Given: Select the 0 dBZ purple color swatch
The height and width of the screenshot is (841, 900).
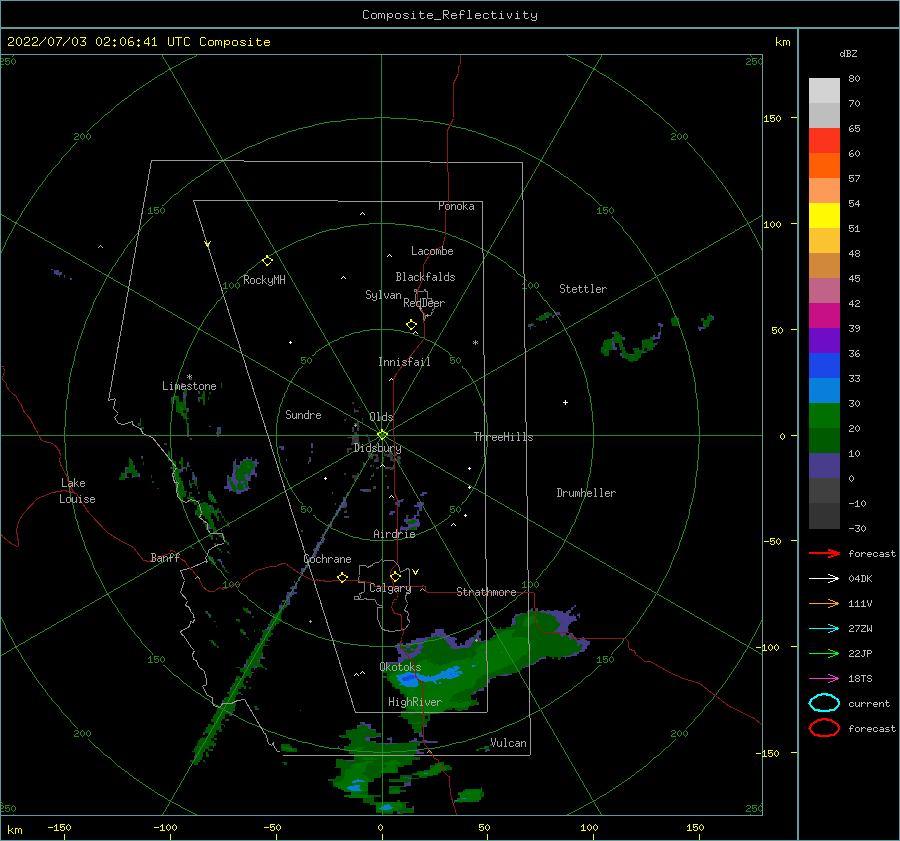Looking at the screenshot, I should pos(824,465).
